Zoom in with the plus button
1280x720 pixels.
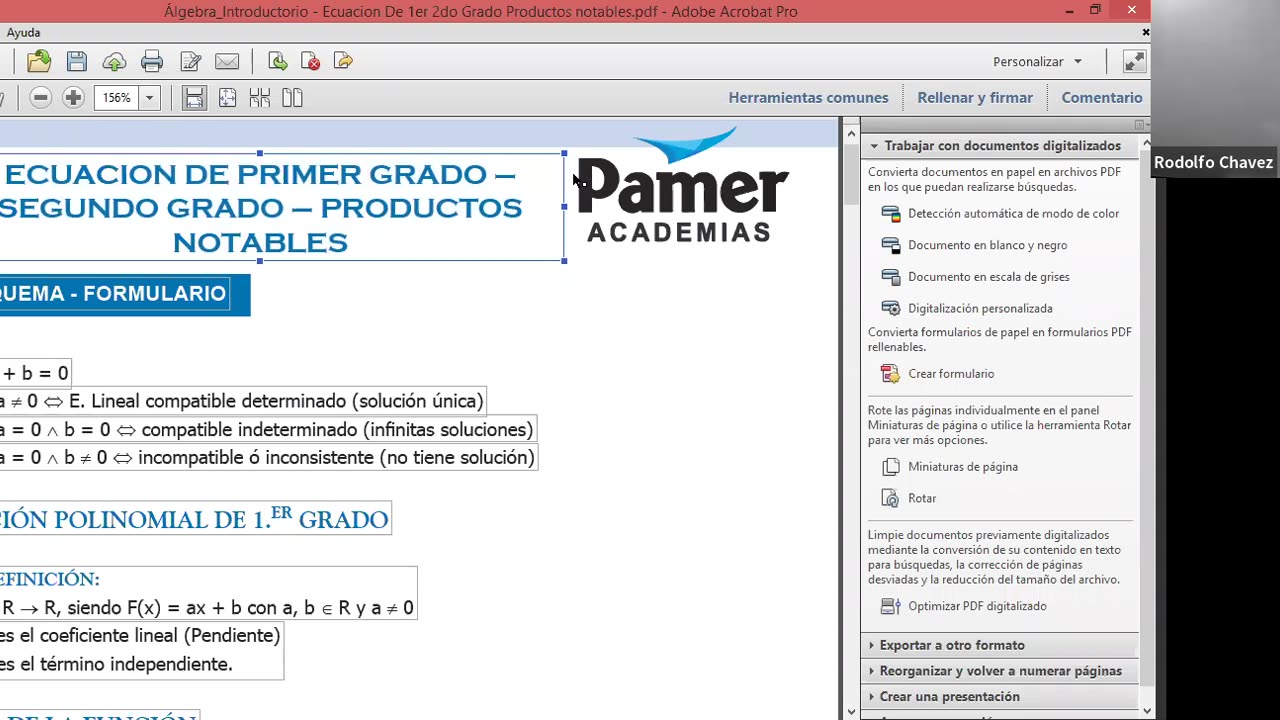[73, 98]
